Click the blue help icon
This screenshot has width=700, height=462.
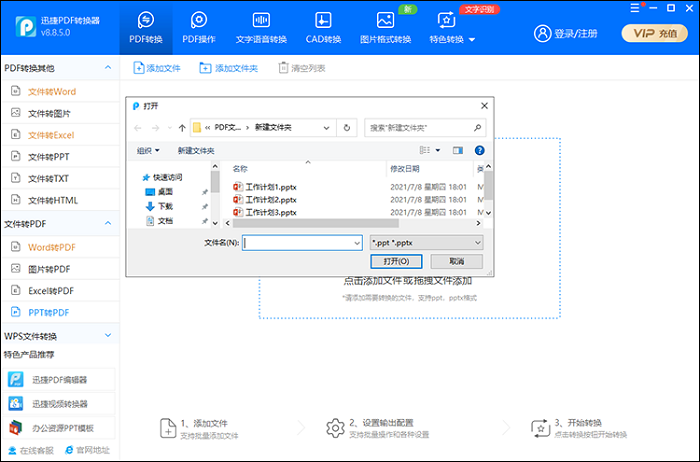479,150
